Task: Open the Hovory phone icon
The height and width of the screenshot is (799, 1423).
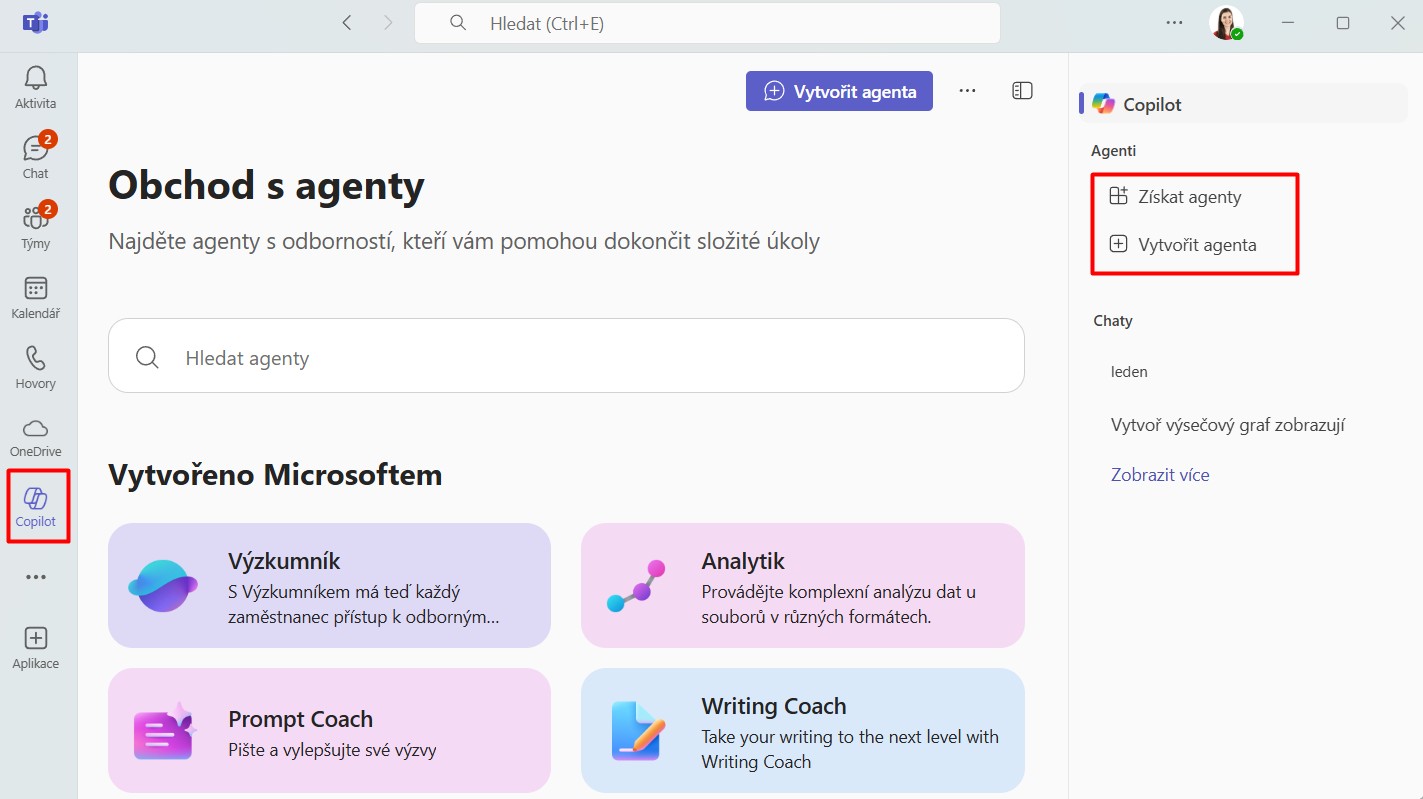Action: click(36, 367)
